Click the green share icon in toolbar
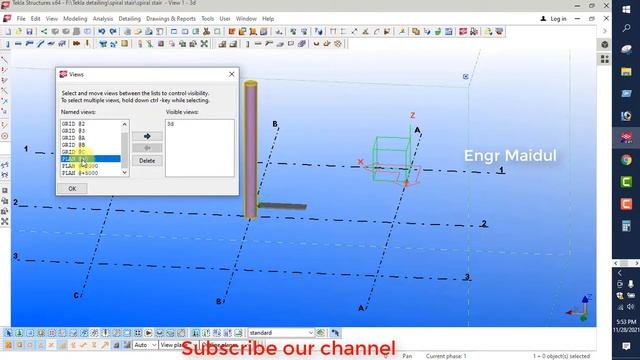The height and width of the screenshot is (360, 640). coord(44,31)
